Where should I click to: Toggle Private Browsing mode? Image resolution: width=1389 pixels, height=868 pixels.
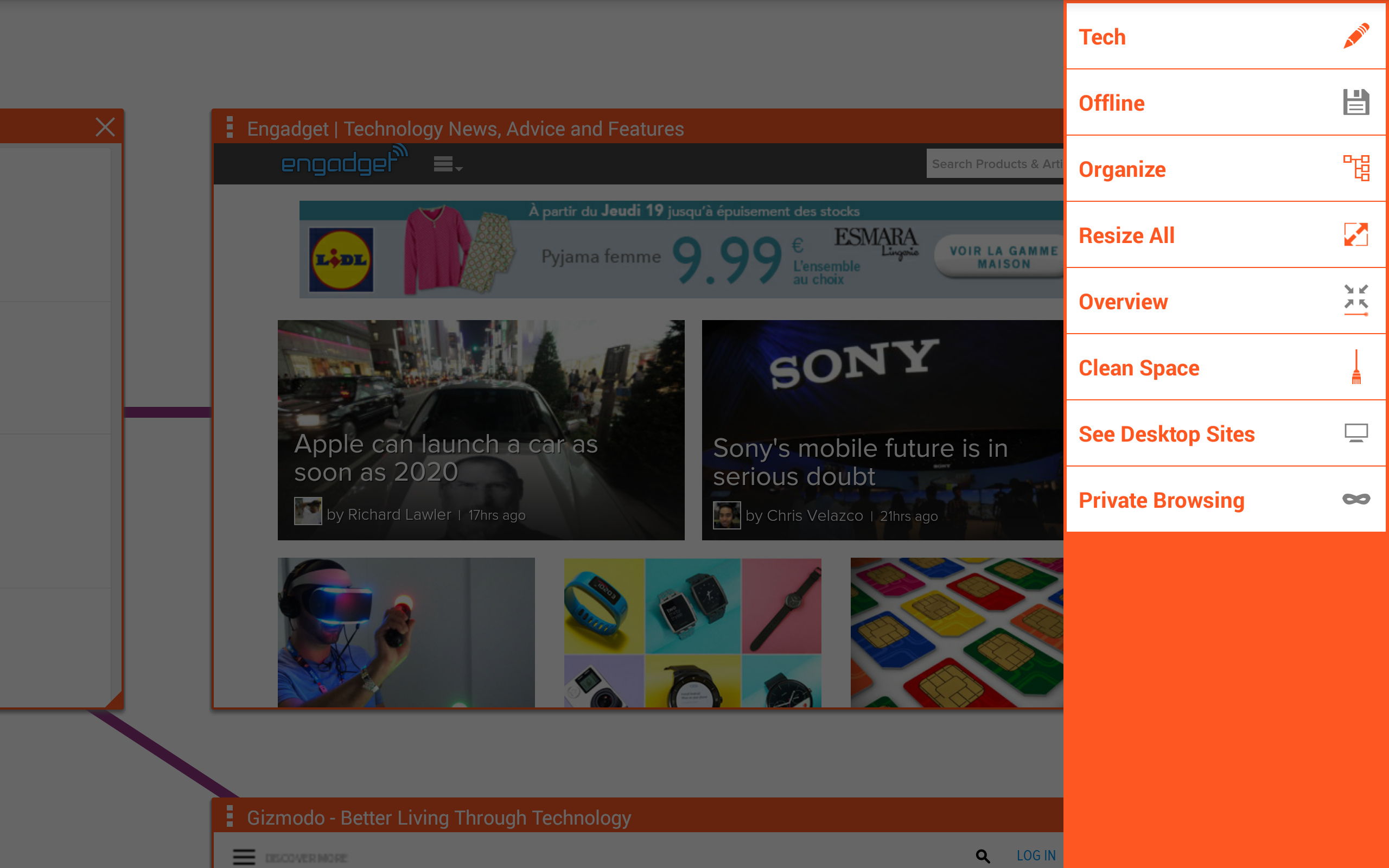click(x=1226, y=500)
